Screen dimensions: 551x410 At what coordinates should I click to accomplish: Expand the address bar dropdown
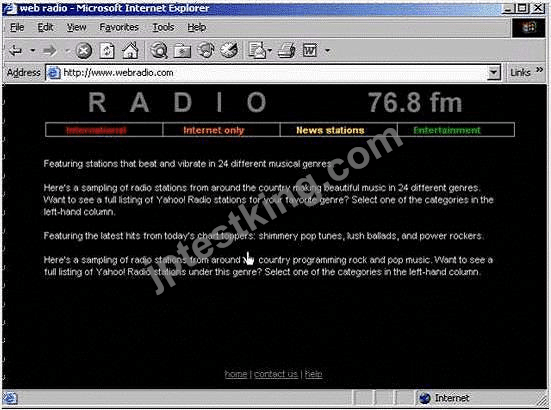[494, 73]
